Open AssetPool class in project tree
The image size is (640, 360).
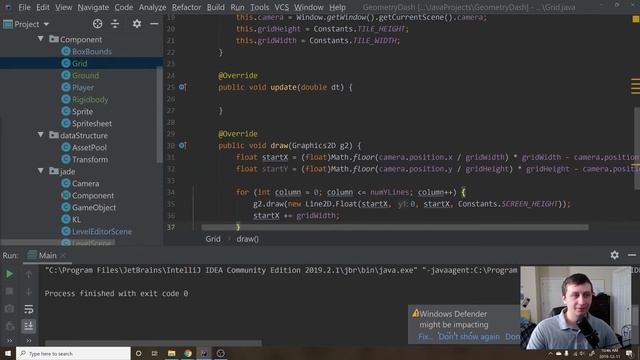89,147
